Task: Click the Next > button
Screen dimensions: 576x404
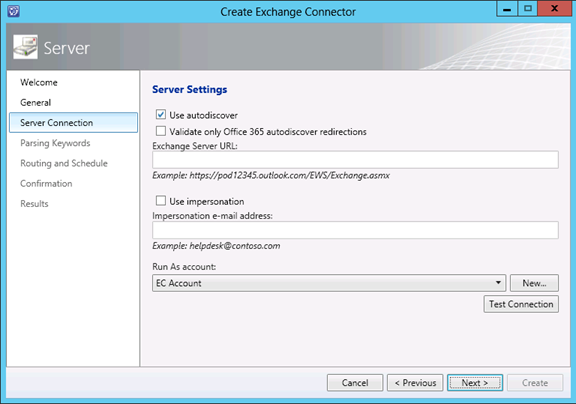Action: pyautogui.click(x=475, y=383)
